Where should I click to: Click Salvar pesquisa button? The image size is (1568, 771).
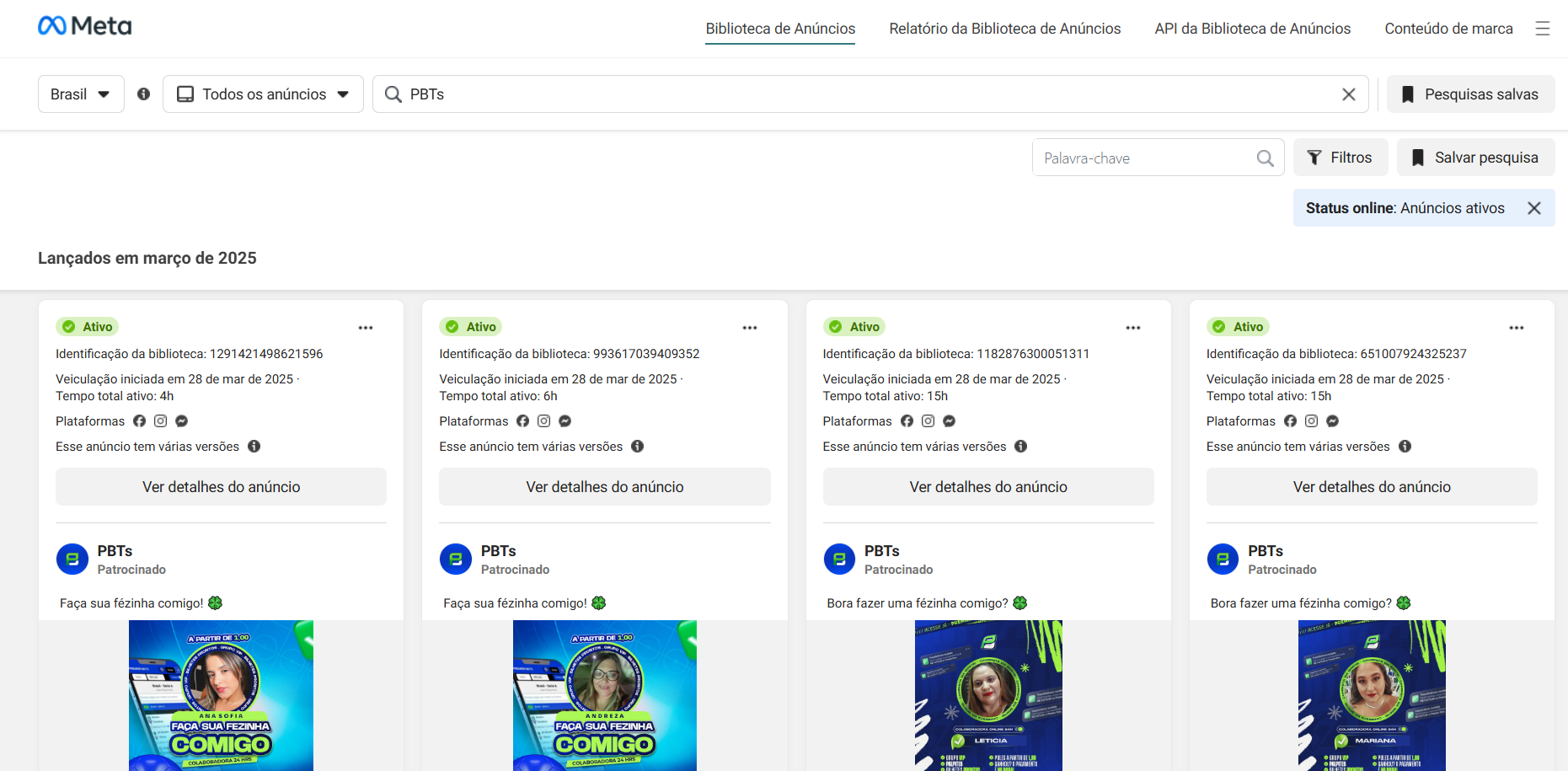(x=1475, y=158)
